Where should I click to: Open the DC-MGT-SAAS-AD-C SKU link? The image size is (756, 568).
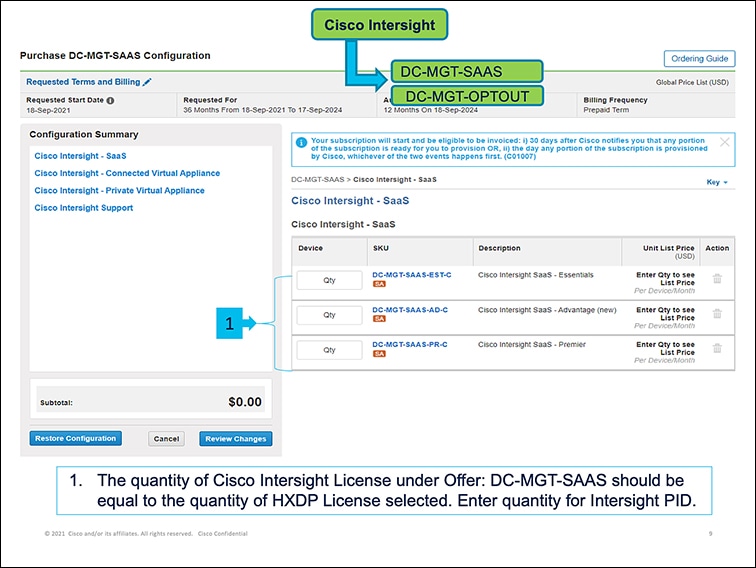pos(410,310)
